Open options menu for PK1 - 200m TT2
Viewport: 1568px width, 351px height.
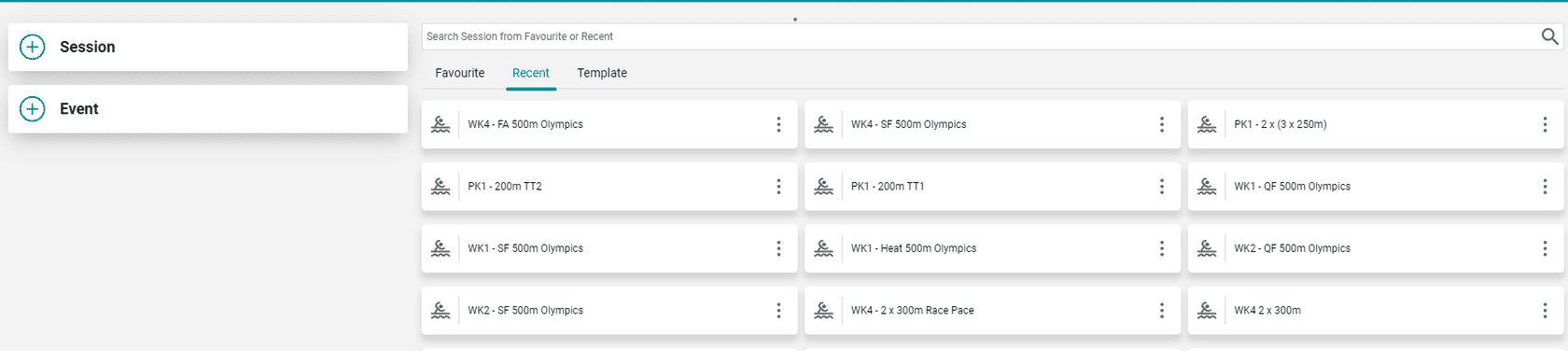[778, 187]
